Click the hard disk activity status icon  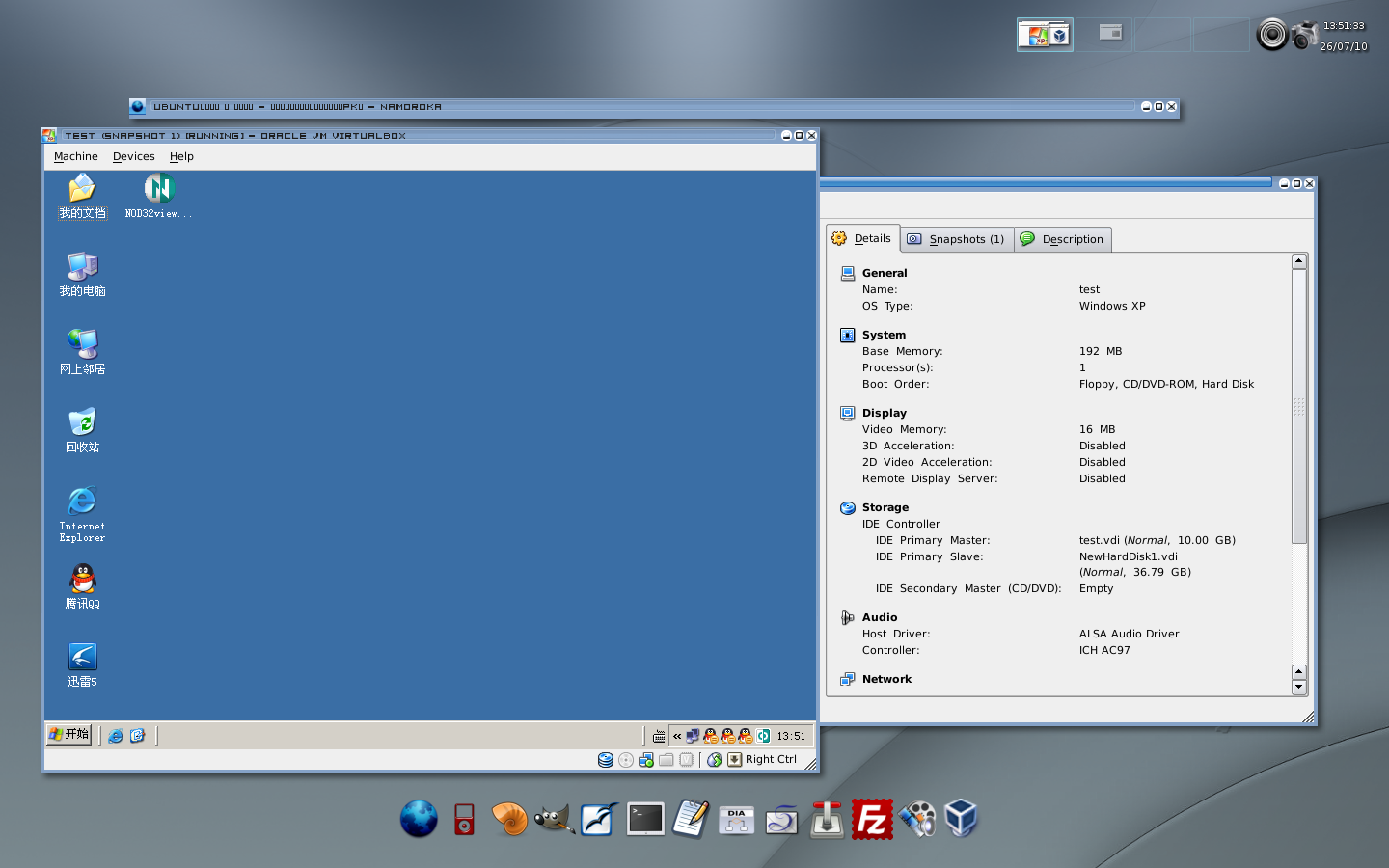click(606, 760)
